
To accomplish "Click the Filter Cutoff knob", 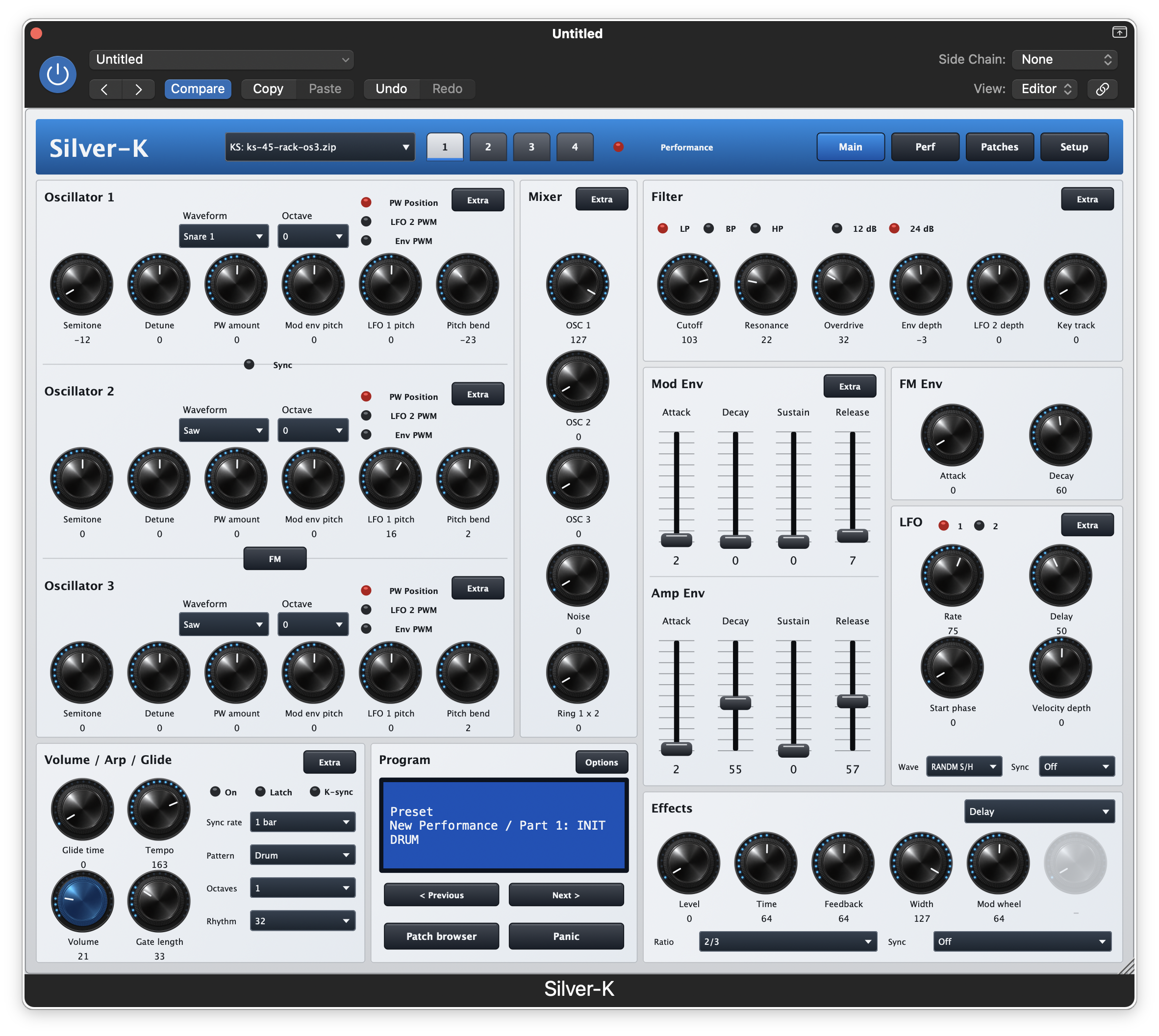I will click(688, 284).
